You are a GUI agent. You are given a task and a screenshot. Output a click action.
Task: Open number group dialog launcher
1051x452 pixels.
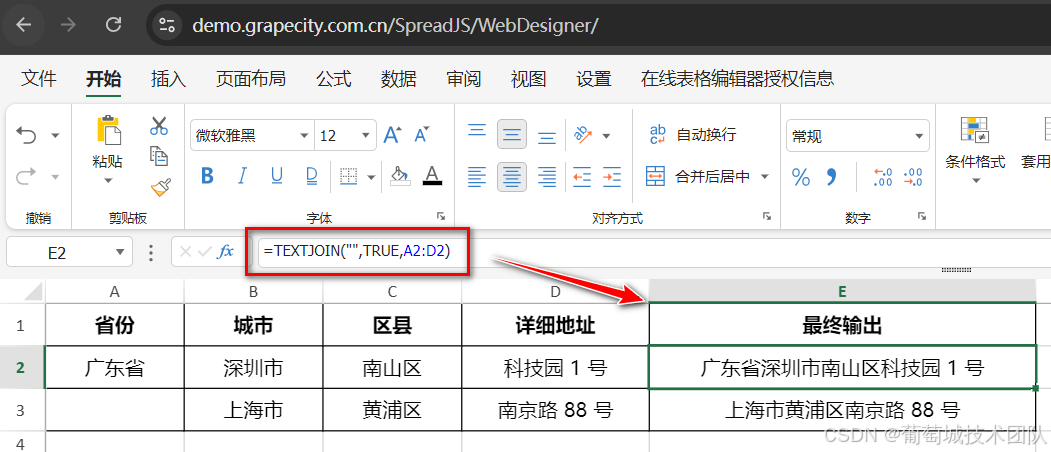922,216
